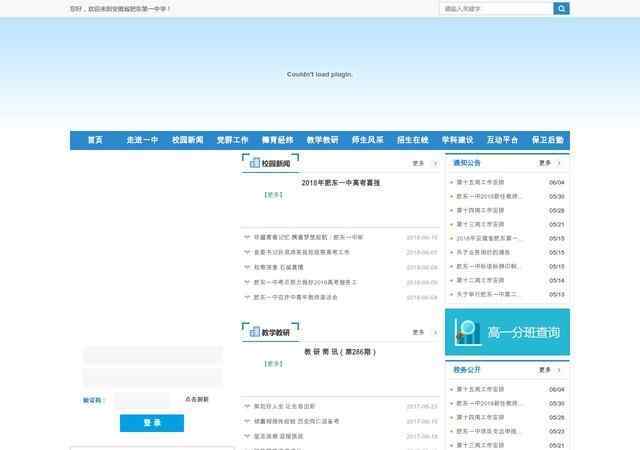Open the 第十五周工作安排 notice in 通知公告

480,183
